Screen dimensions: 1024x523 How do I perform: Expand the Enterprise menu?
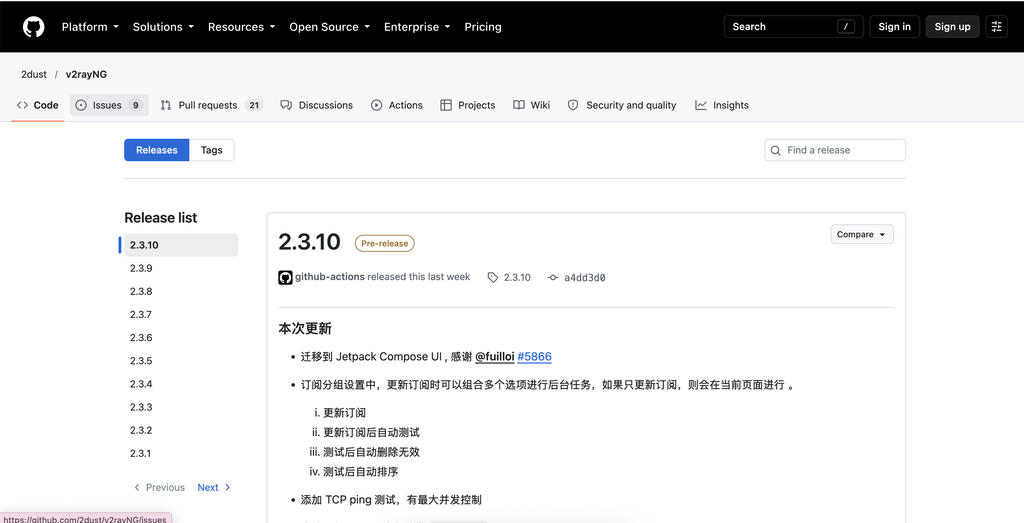click(x=417, y=27)
